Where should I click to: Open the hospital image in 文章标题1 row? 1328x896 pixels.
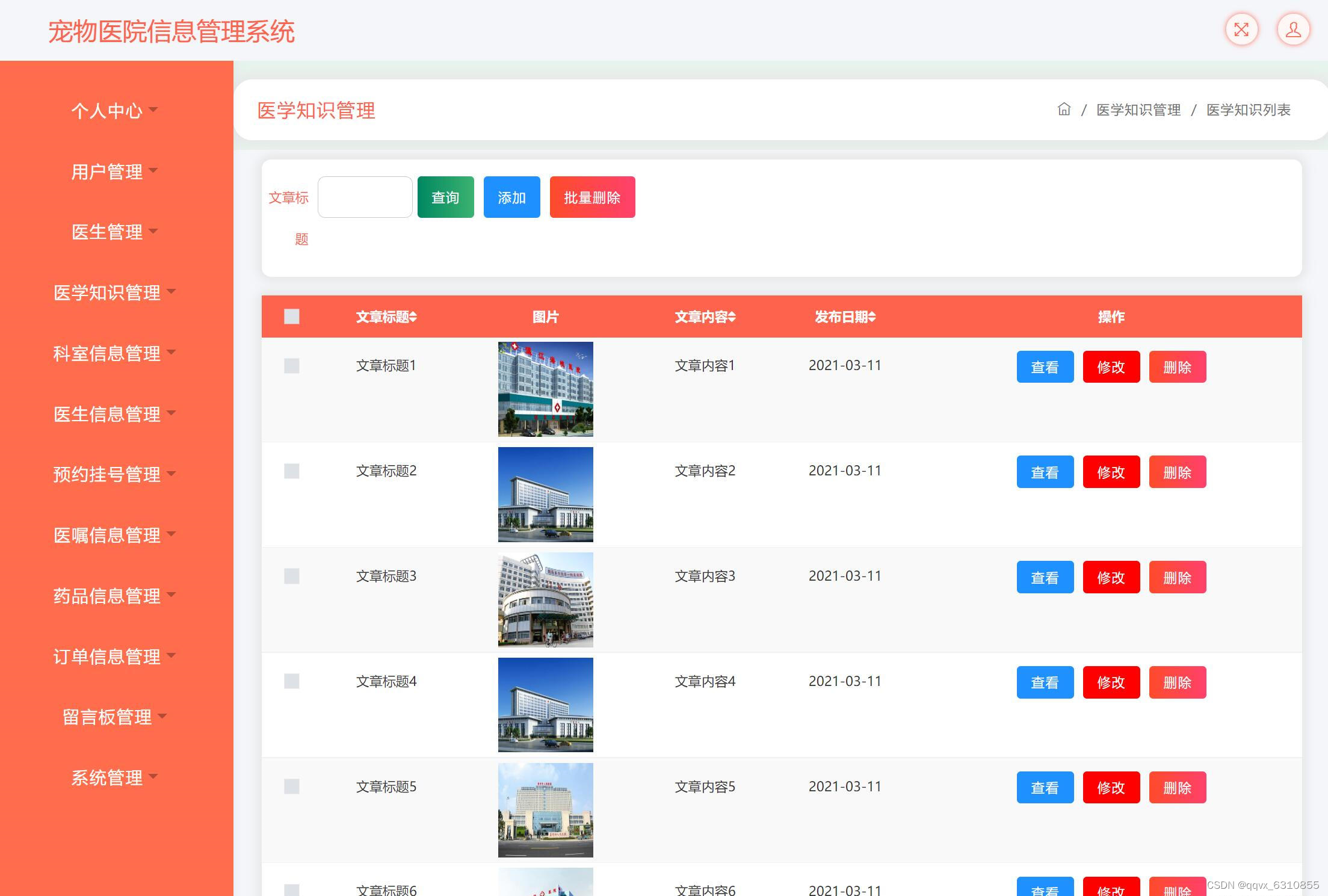(546, 389)
